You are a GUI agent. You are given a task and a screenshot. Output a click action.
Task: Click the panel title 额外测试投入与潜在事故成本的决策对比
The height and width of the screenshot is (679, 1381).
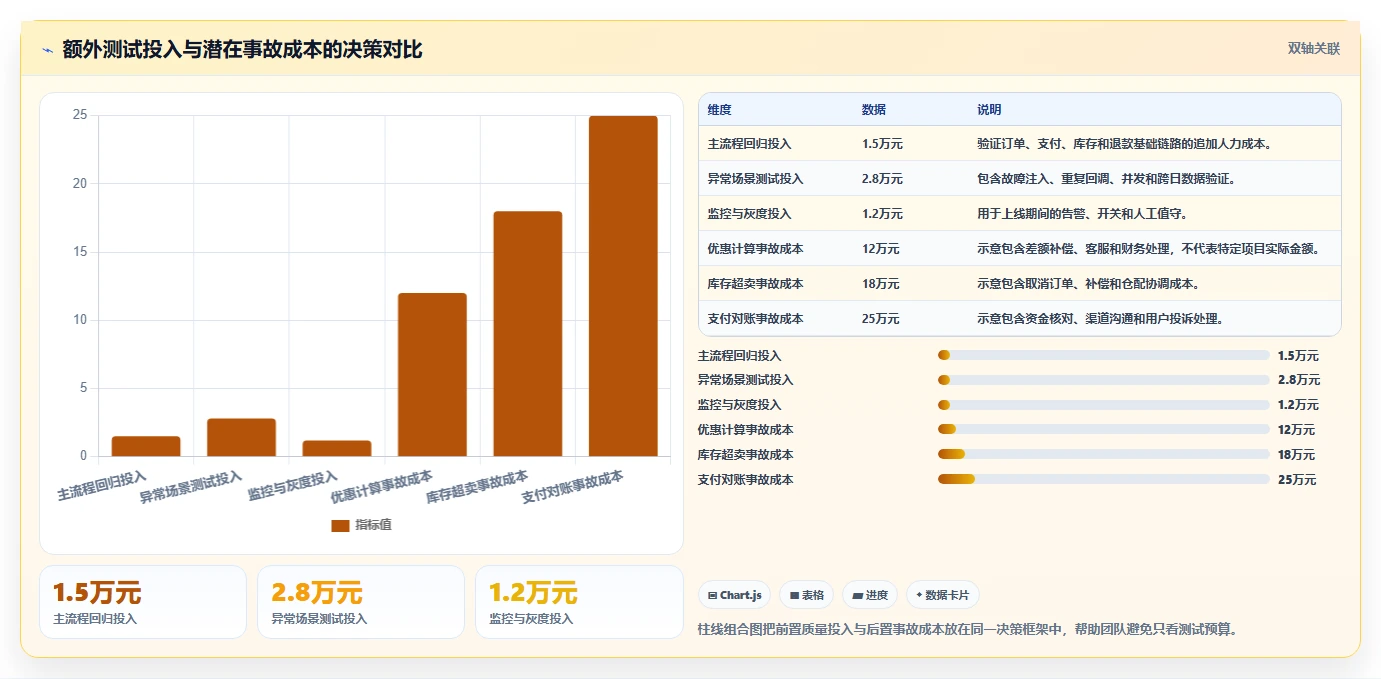coord(242,49)
